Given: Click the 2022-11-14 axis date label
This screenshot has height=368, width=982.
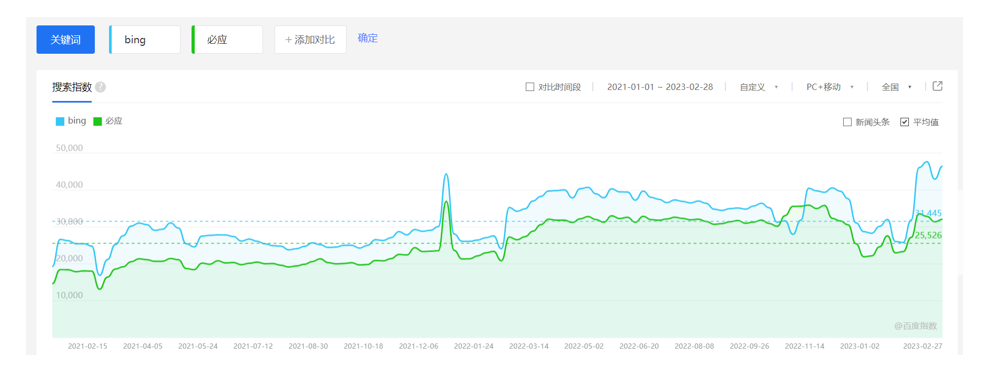Looking at the screenshot, I should [x=805, y=345].
